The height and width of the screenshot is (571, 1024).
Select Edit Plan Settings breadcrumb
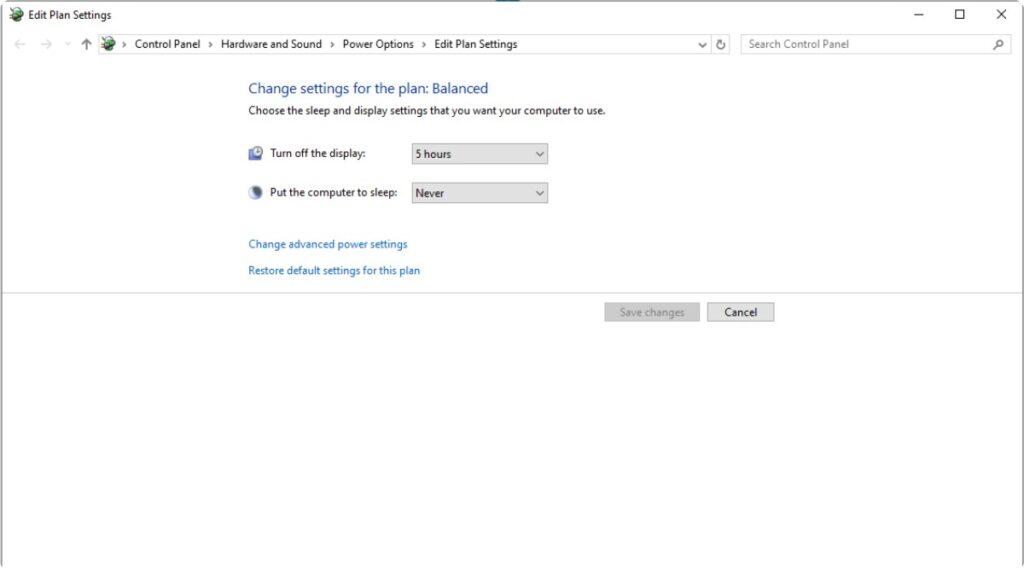(475, 44)
